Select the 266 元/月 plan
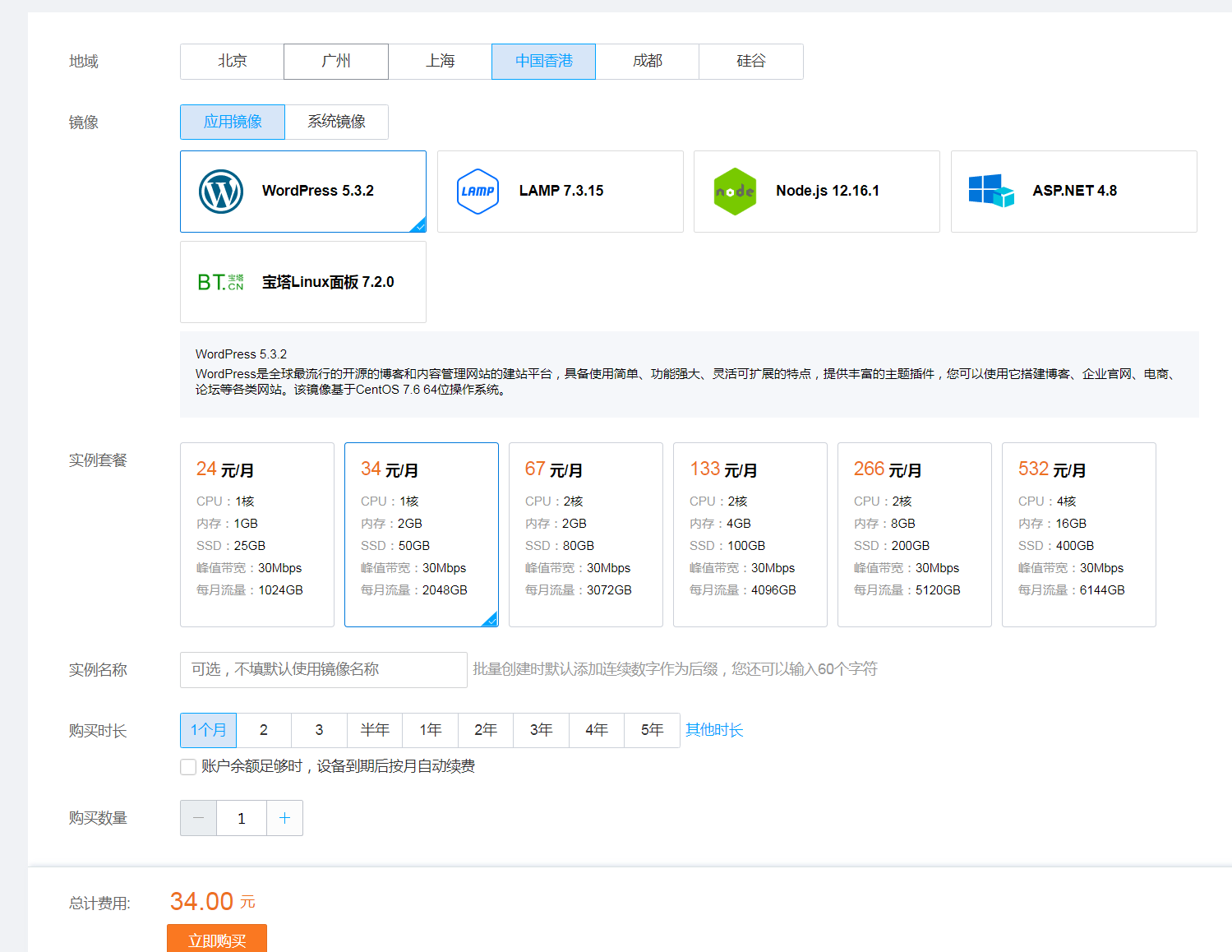The image size is (1232, 952). tap(915, 534)
